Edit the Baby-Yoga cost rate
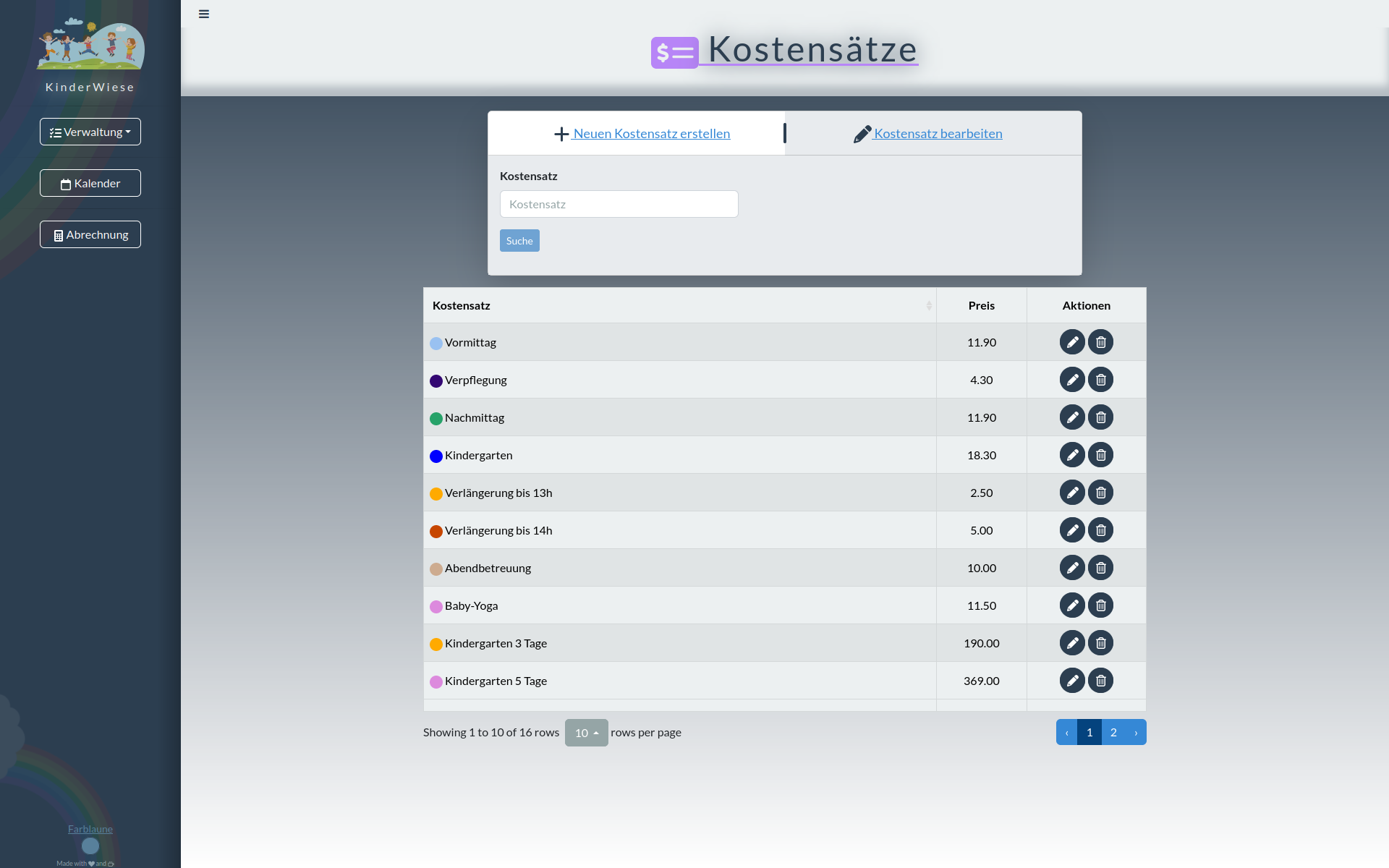This screenshot has width=1389, height=868. tap(1072, 605)
